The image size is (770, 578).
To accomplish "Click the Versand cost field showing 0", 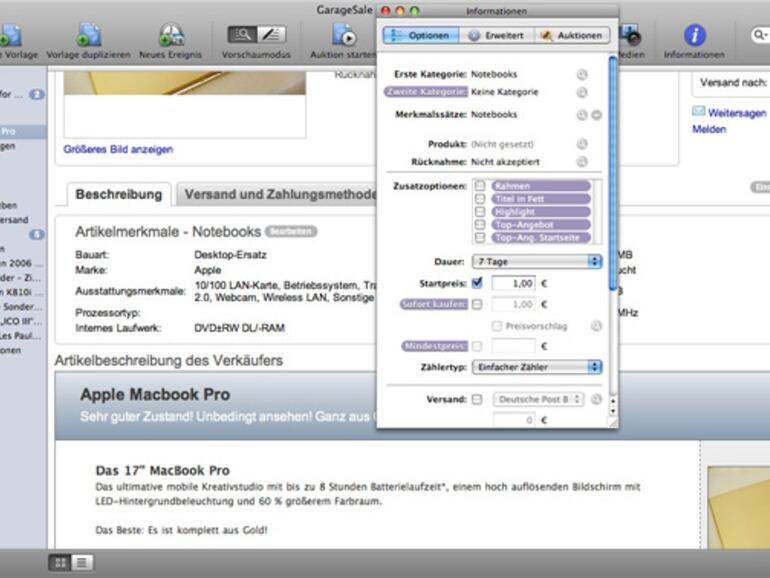I will [513, 420].
